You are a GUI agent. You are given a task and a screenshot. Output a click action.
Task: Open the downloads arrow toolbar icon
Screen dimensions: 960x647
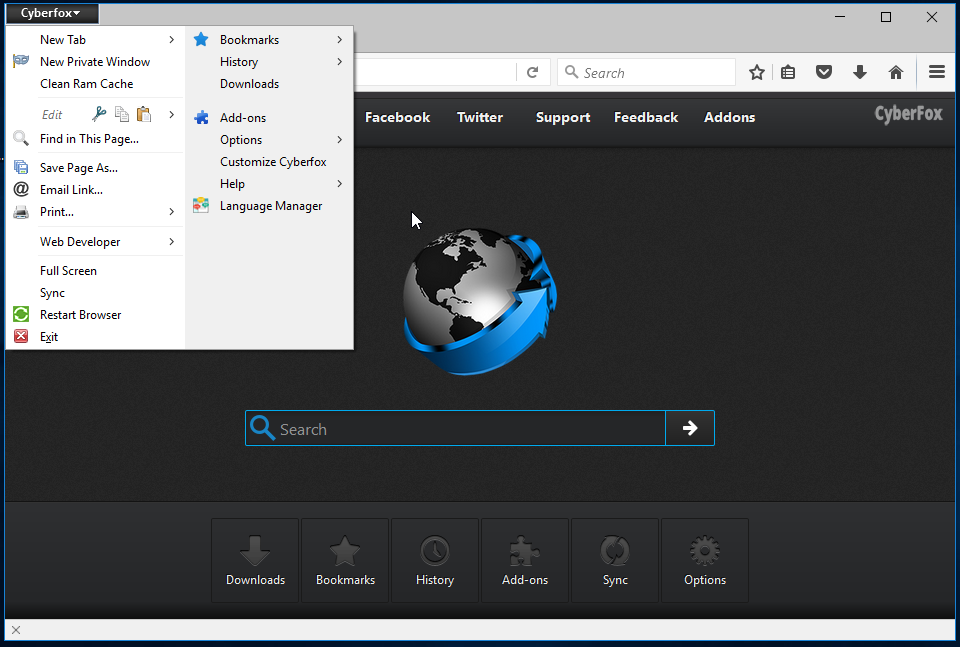[x=860, y=73]
